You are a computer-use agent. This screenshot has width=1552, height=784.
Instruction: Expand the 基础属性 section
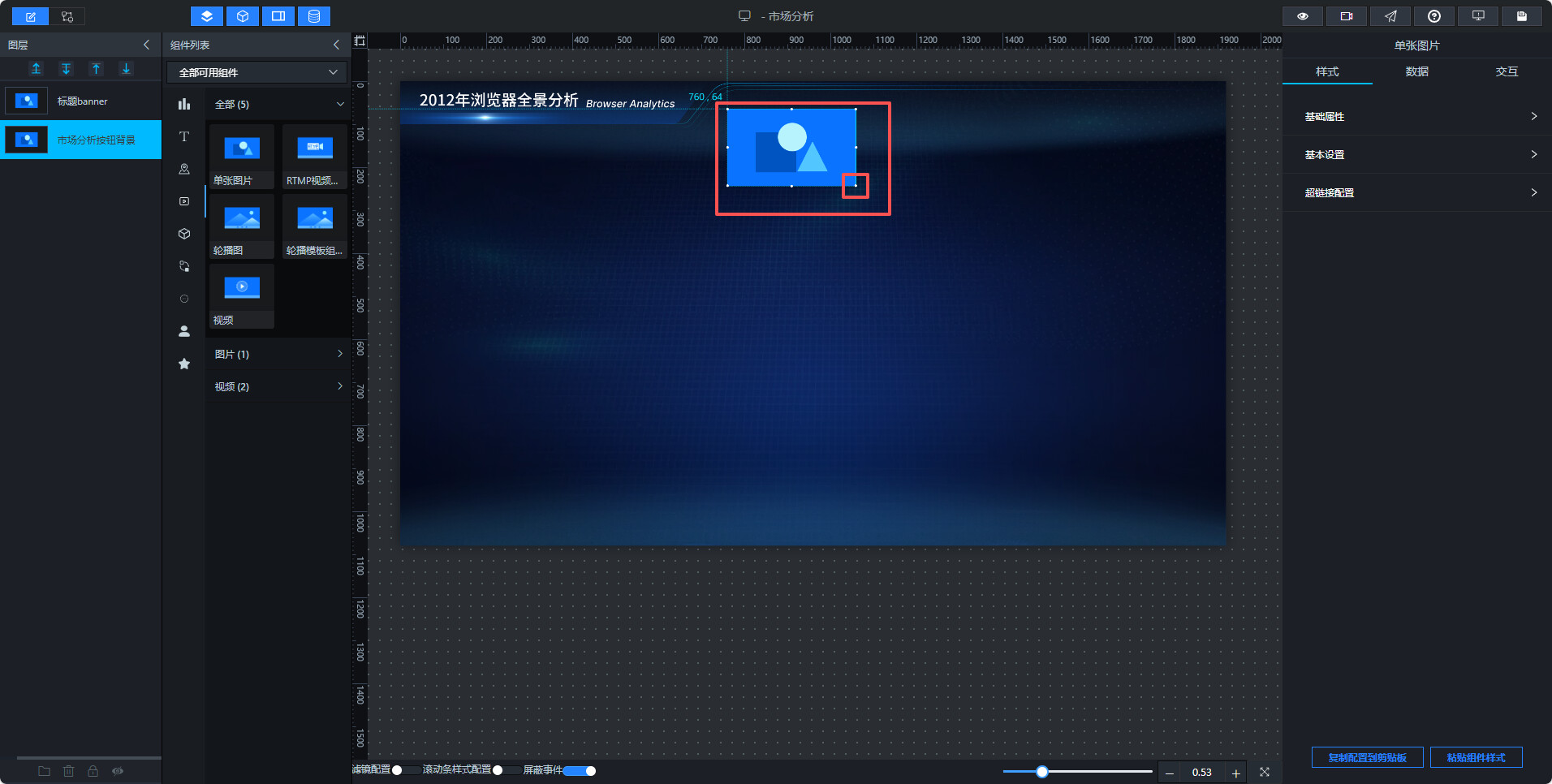coord(1417,116)
